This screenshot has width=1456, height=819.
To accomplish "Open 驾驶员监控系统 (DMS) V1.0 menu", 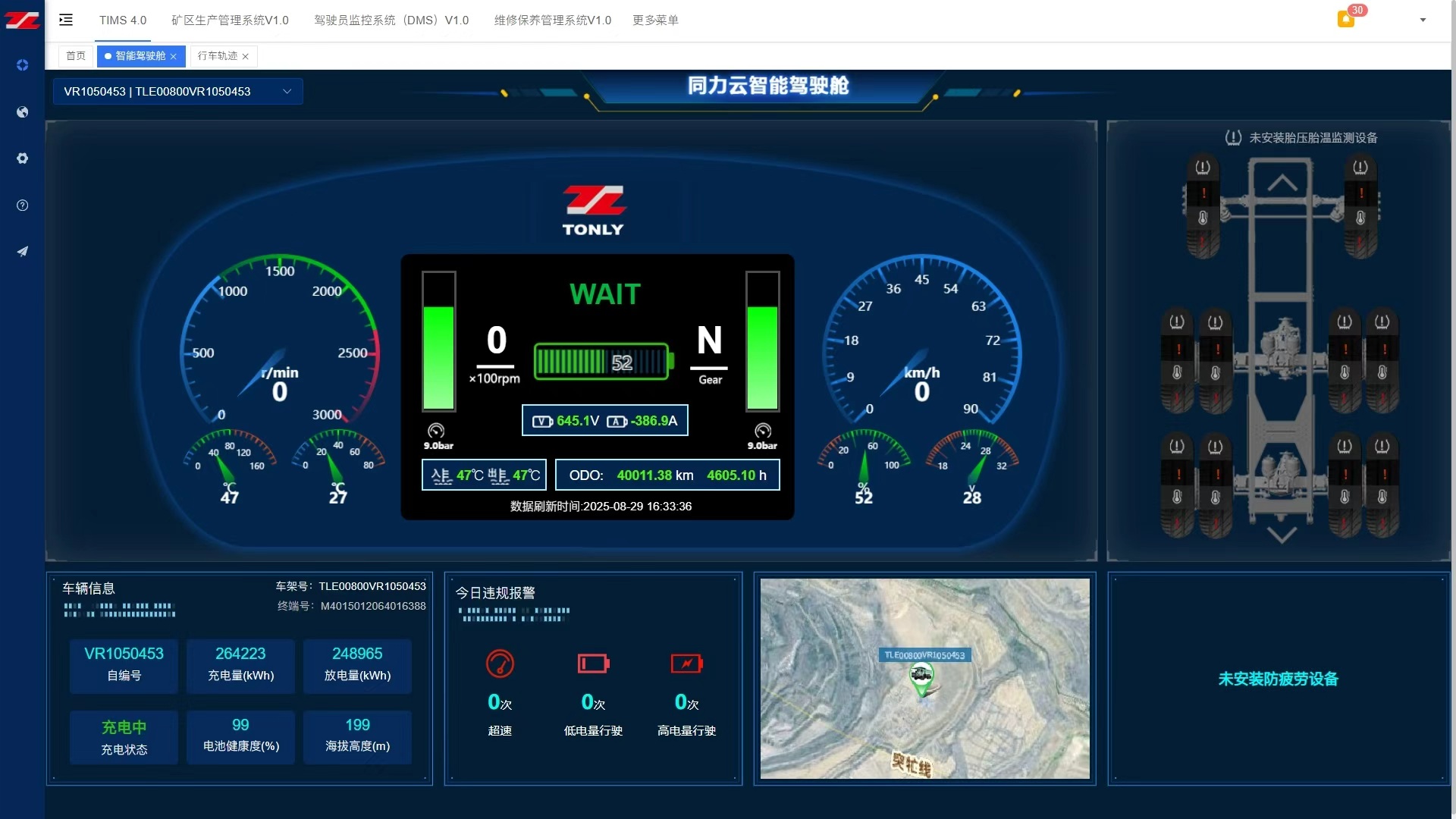I will (x=391, y=20).
